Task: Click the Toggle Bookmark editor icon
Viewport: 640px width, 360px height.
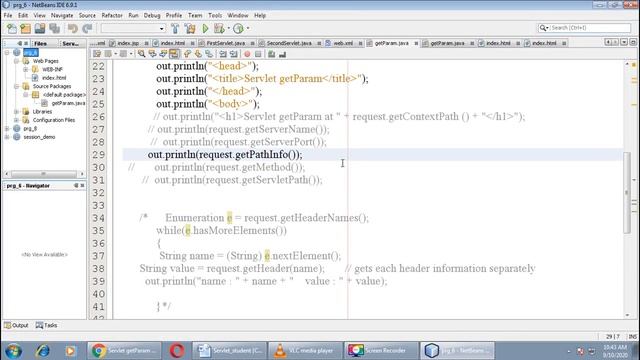Action: click(x=209, y=54)
